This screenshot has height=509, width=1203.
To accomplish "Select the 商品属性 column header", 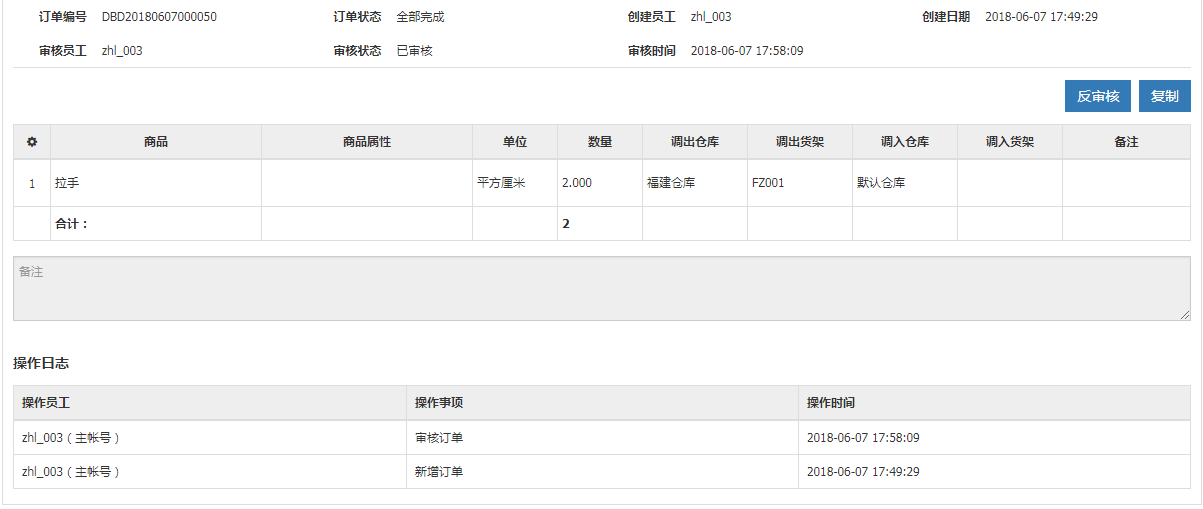I will tap(367, 142).
